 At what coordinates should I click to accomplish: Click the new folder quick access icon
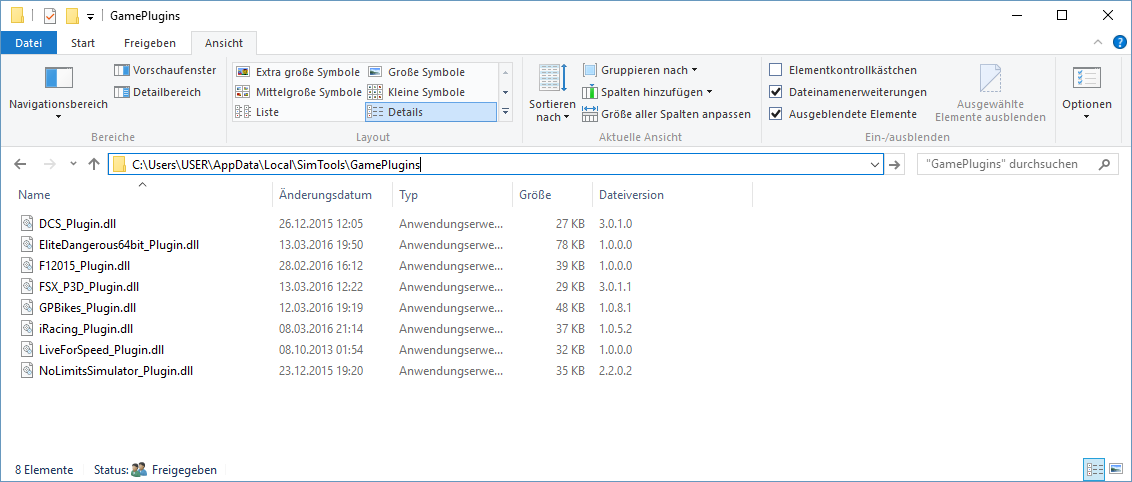pos(71,15)
